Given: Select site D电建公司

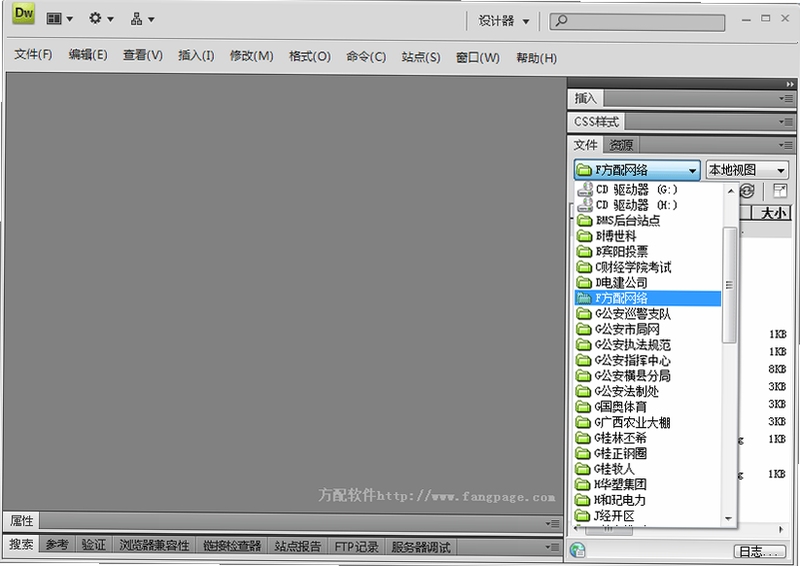Looking at the screenshot, I should 648,283.
